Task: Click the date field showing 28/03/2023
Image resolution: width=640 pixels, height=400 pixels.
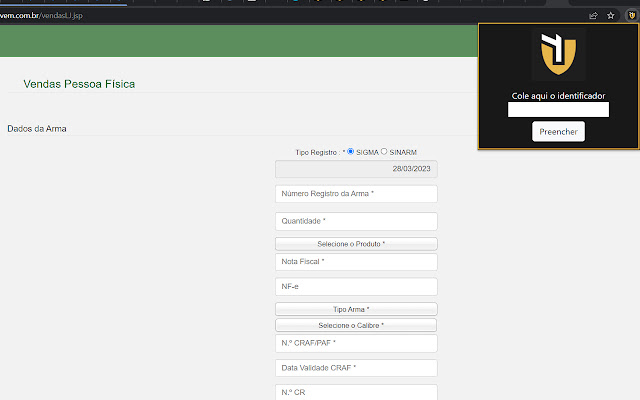Action: coord(356,169)
